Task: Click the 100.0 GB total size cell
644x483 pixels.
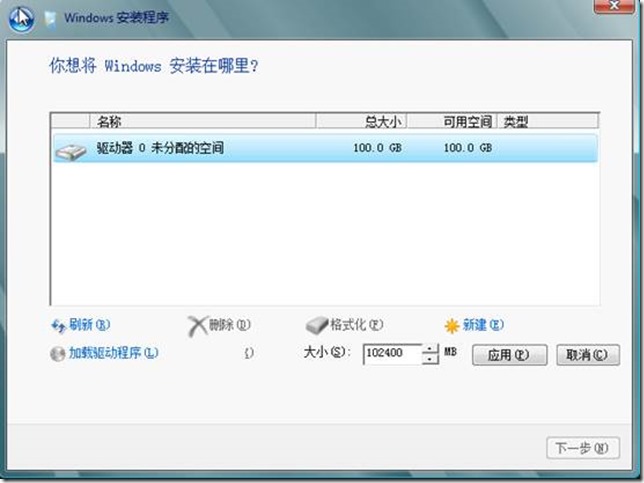Action: (377, 148)
